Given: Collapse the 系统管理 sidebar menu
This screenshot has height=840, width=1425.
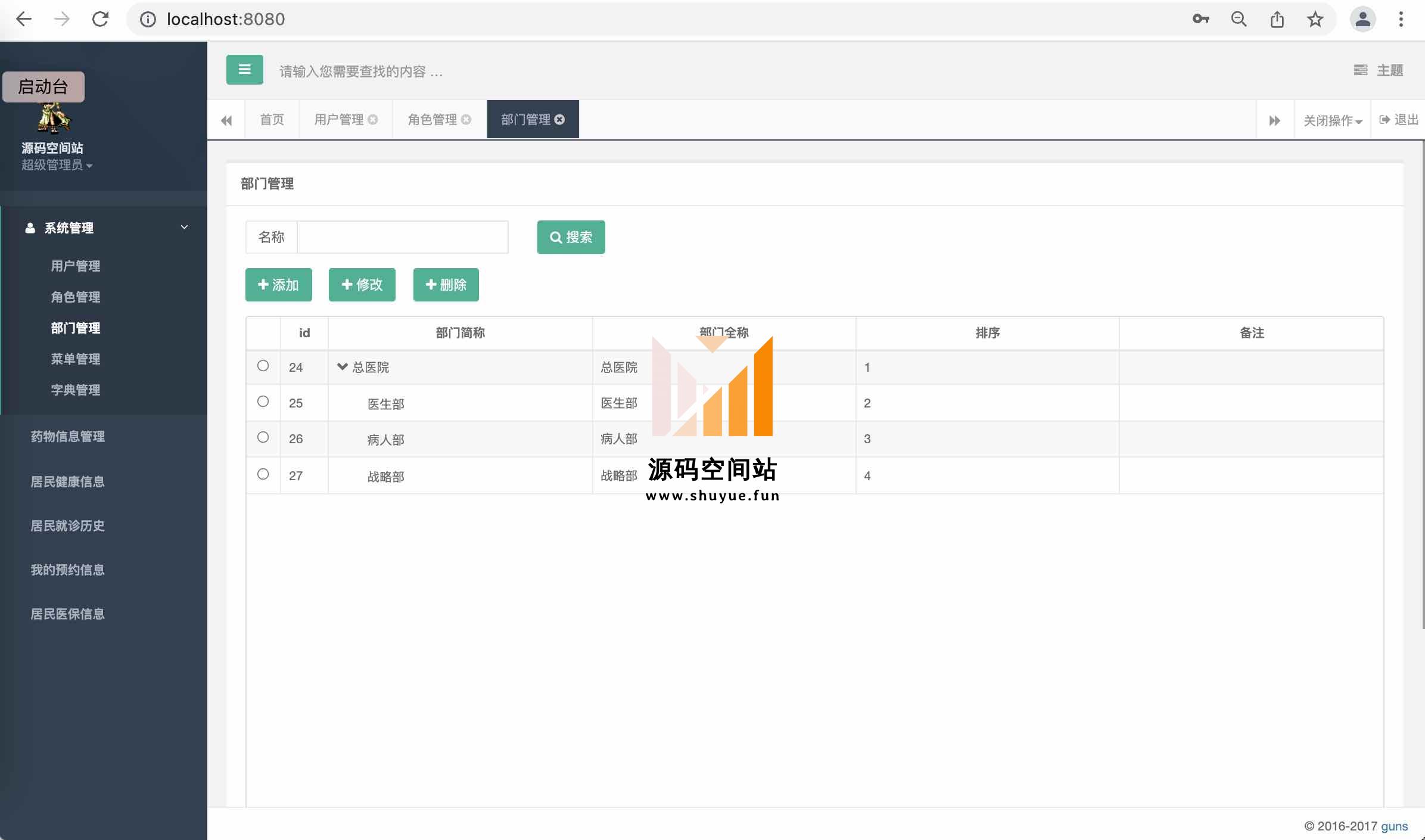Looking at the screenshot, I should (x=104, y=228).
